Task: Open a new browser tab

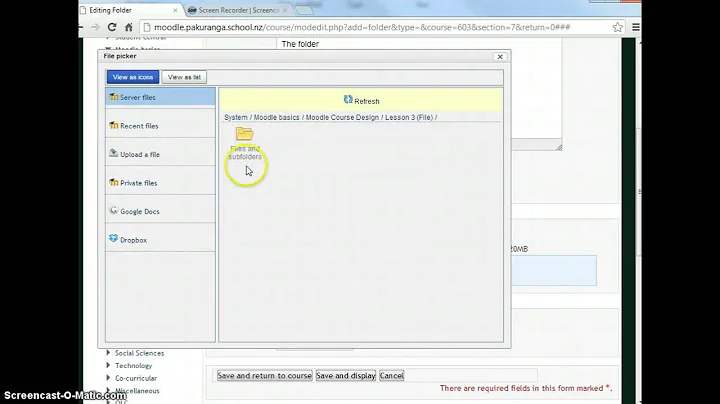Action: click(304, 10)
